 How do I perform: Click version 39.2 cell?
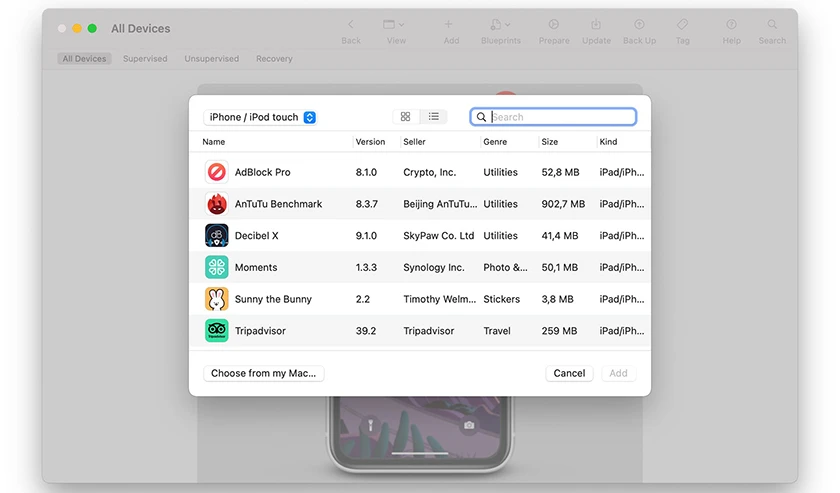(x=365, y=331)
